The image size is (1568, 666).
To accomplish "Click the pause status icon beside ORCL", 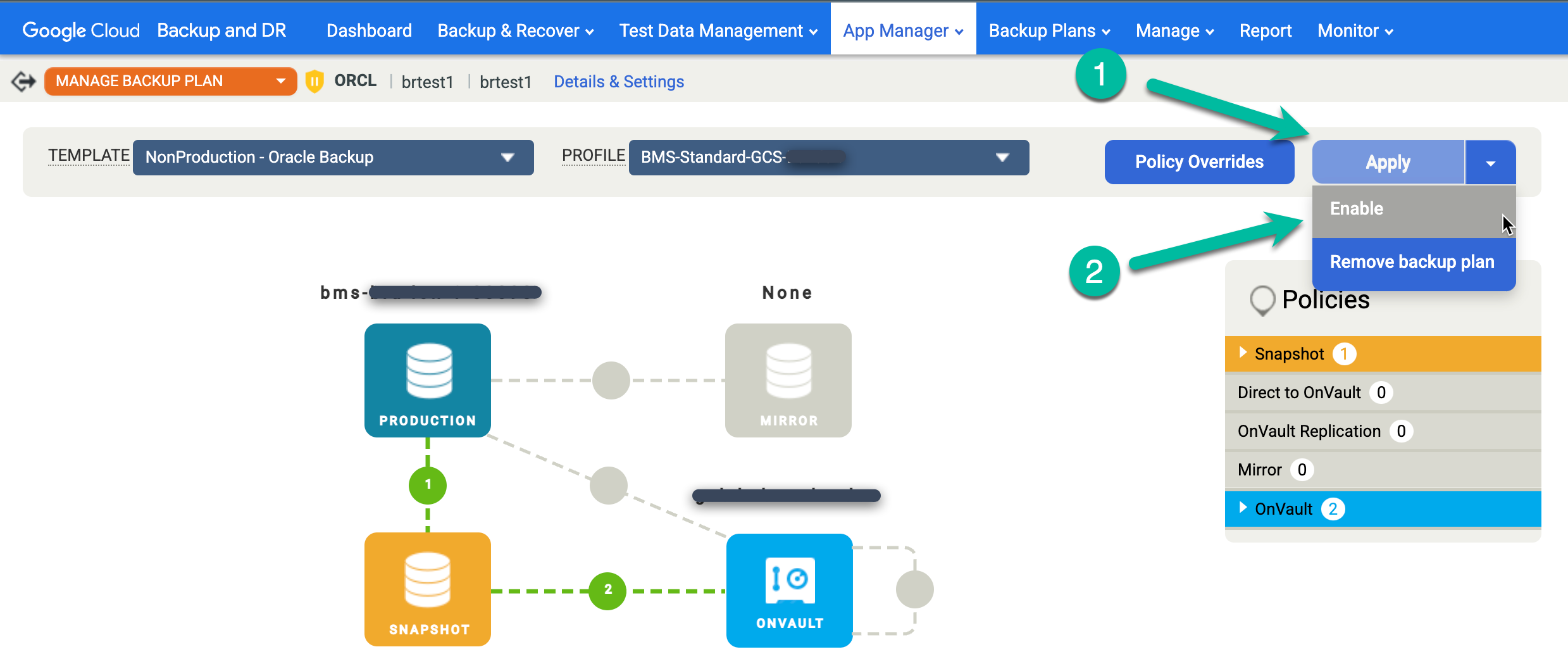I will 314,80.
